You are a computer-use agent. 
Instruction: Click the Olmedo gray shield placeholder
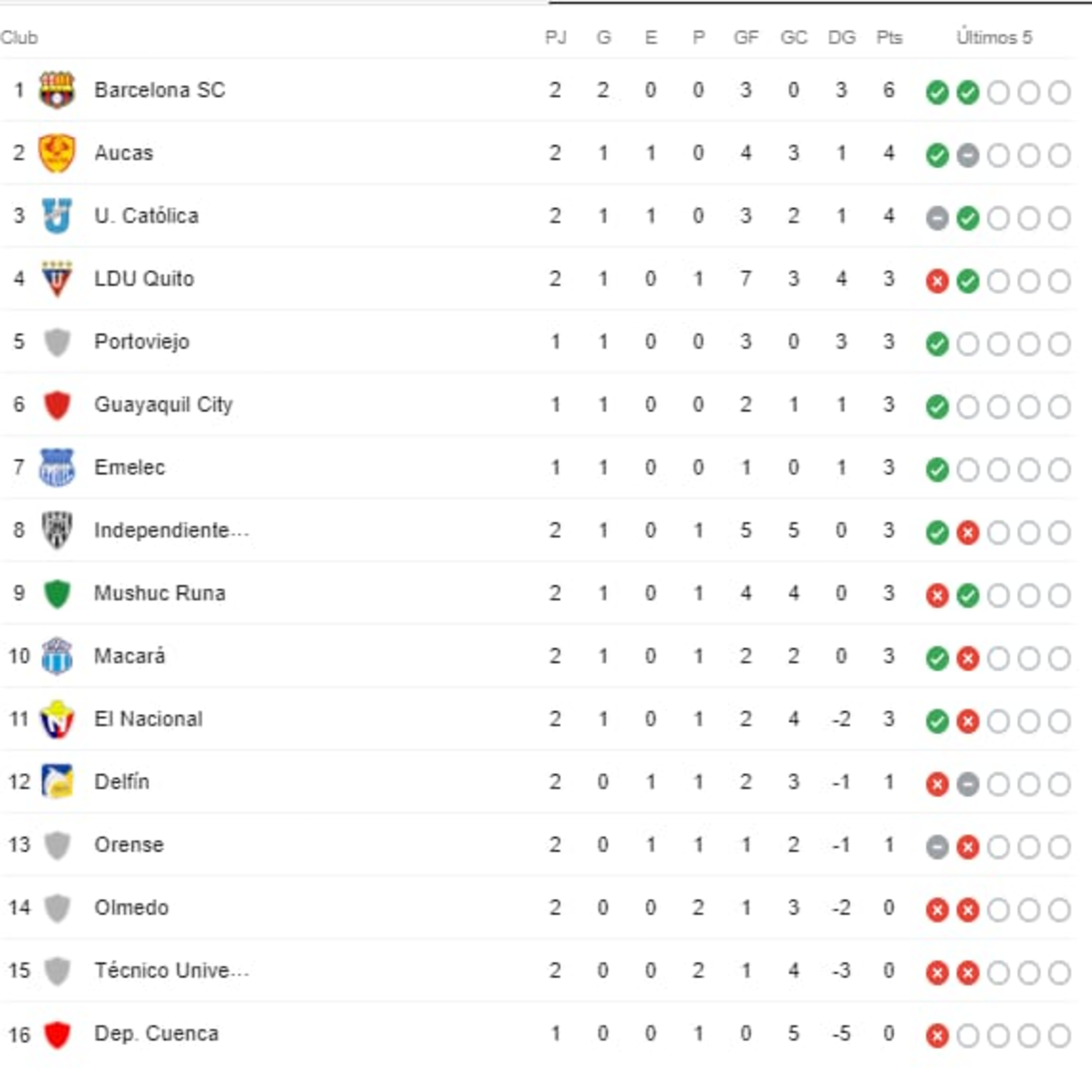[x=56, y=908]
